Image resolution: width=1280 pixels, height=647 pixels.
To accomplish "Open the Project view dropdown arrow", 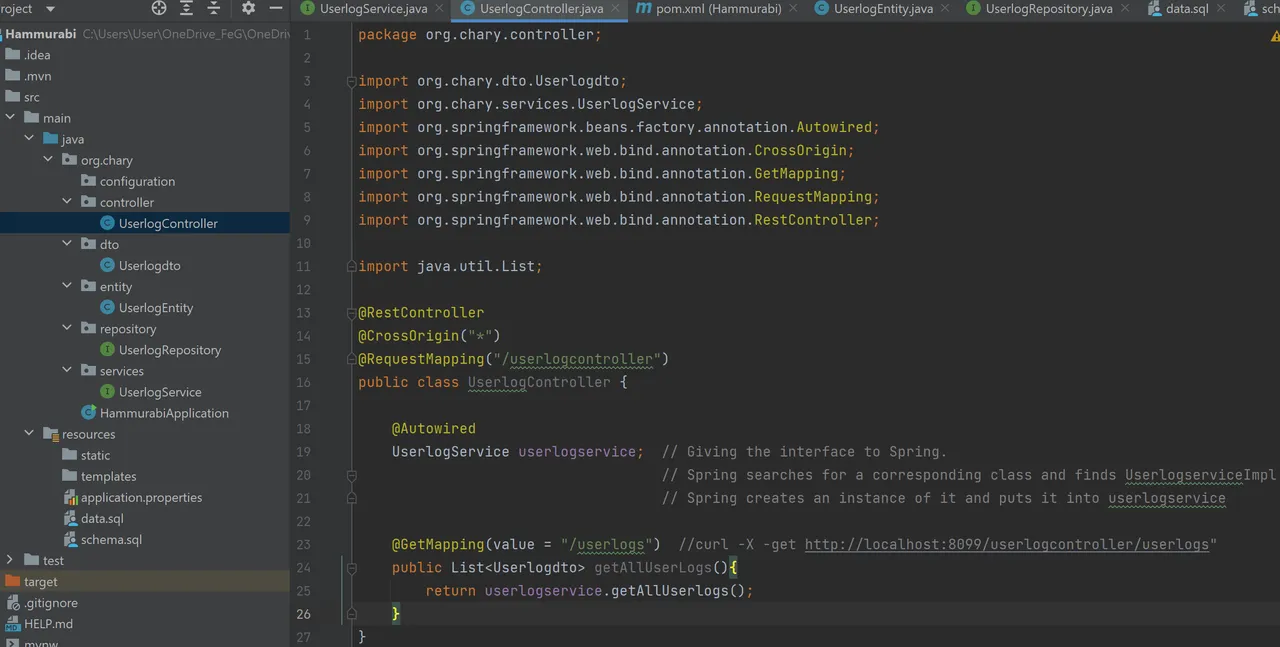I will coord(52,8).
